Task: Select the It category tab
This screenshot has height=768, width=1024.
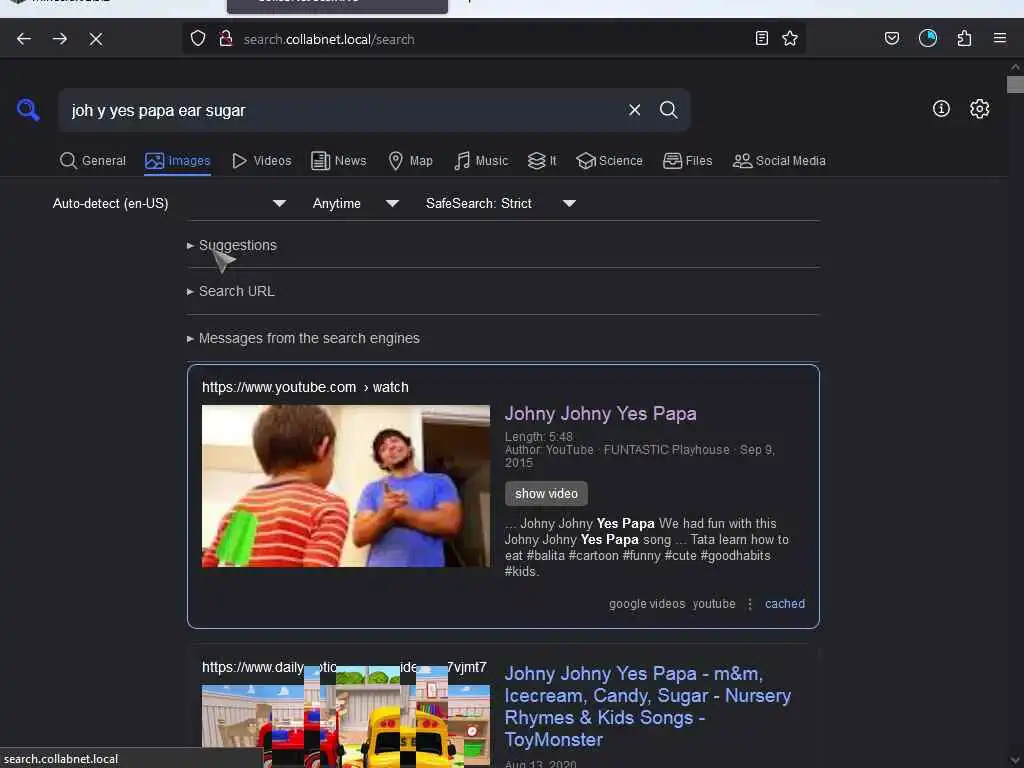Action: [x=542, y=161]
